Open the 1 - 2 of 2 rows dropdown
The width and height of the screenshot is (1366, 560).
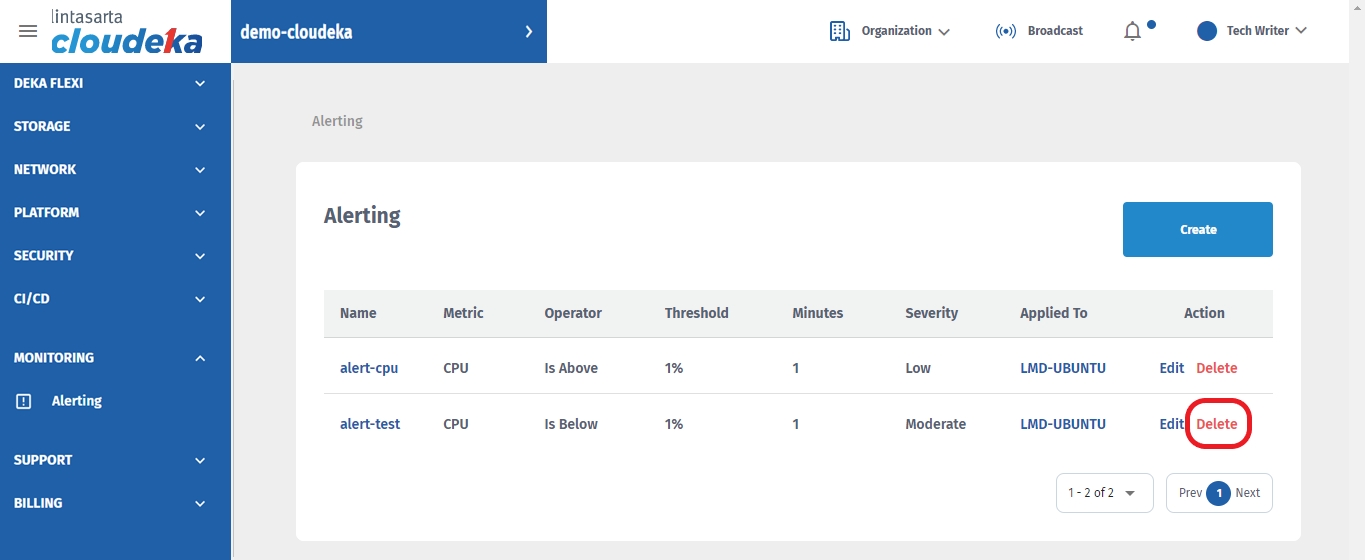pos(1104,493)
